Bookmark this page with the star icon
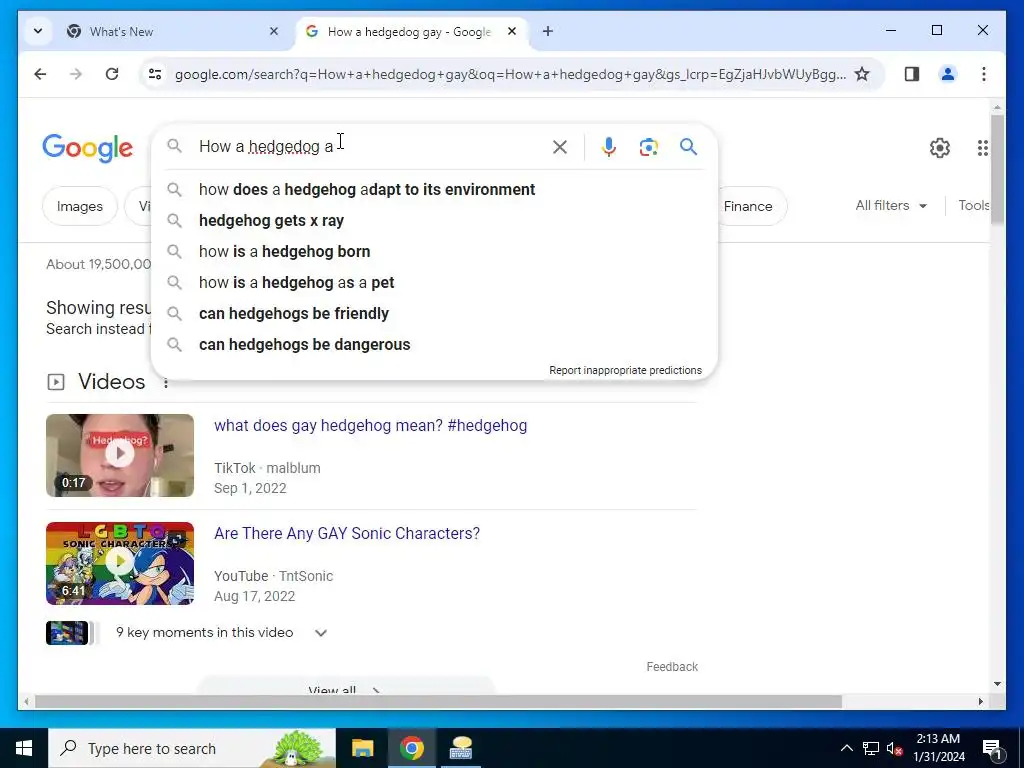Viewport: 1024px width, 768px height. pos(862,74)
